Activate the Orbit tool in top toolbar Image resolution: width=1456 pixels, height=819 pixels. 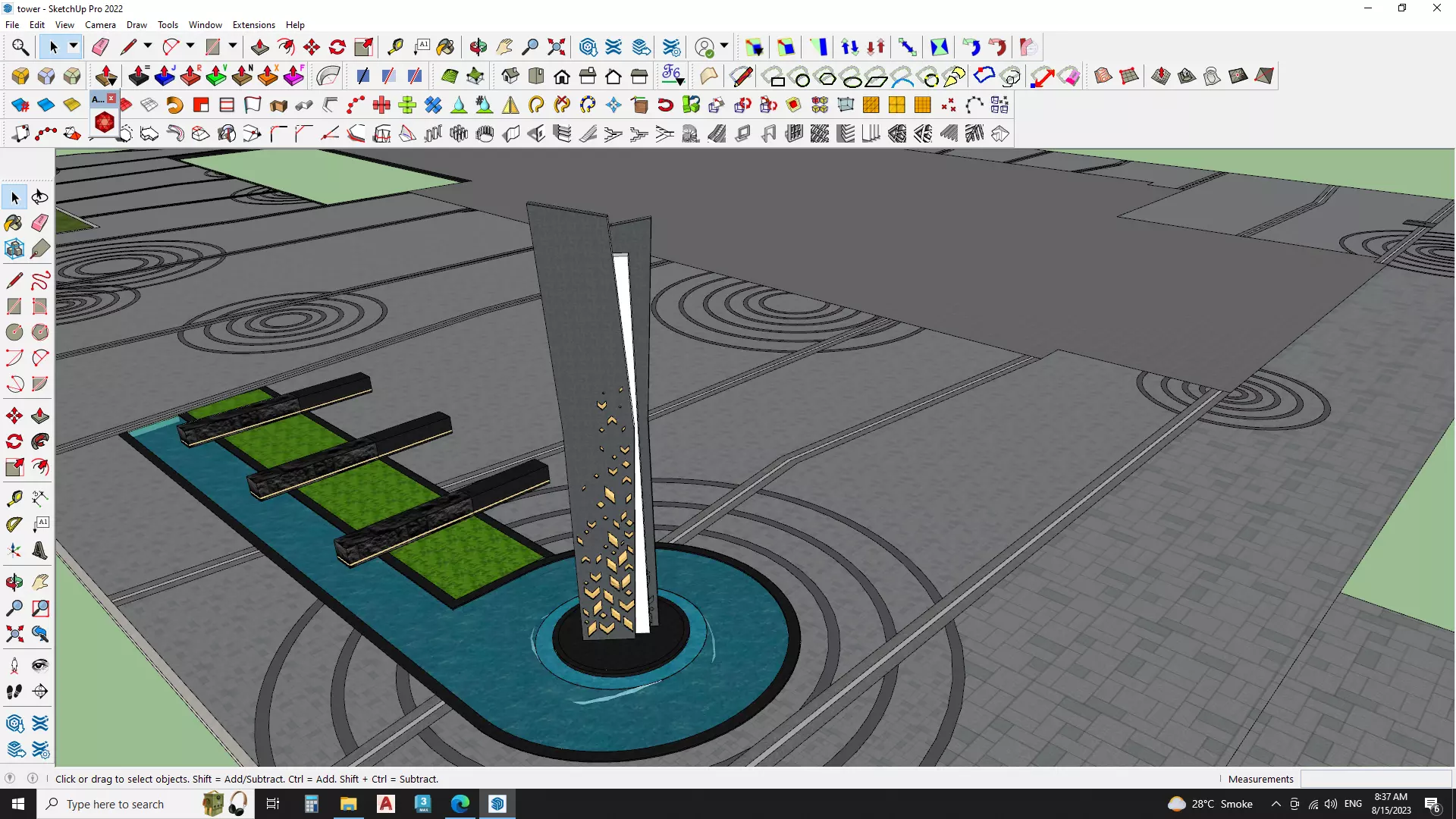pyautogui.click(x=478, y=47)
